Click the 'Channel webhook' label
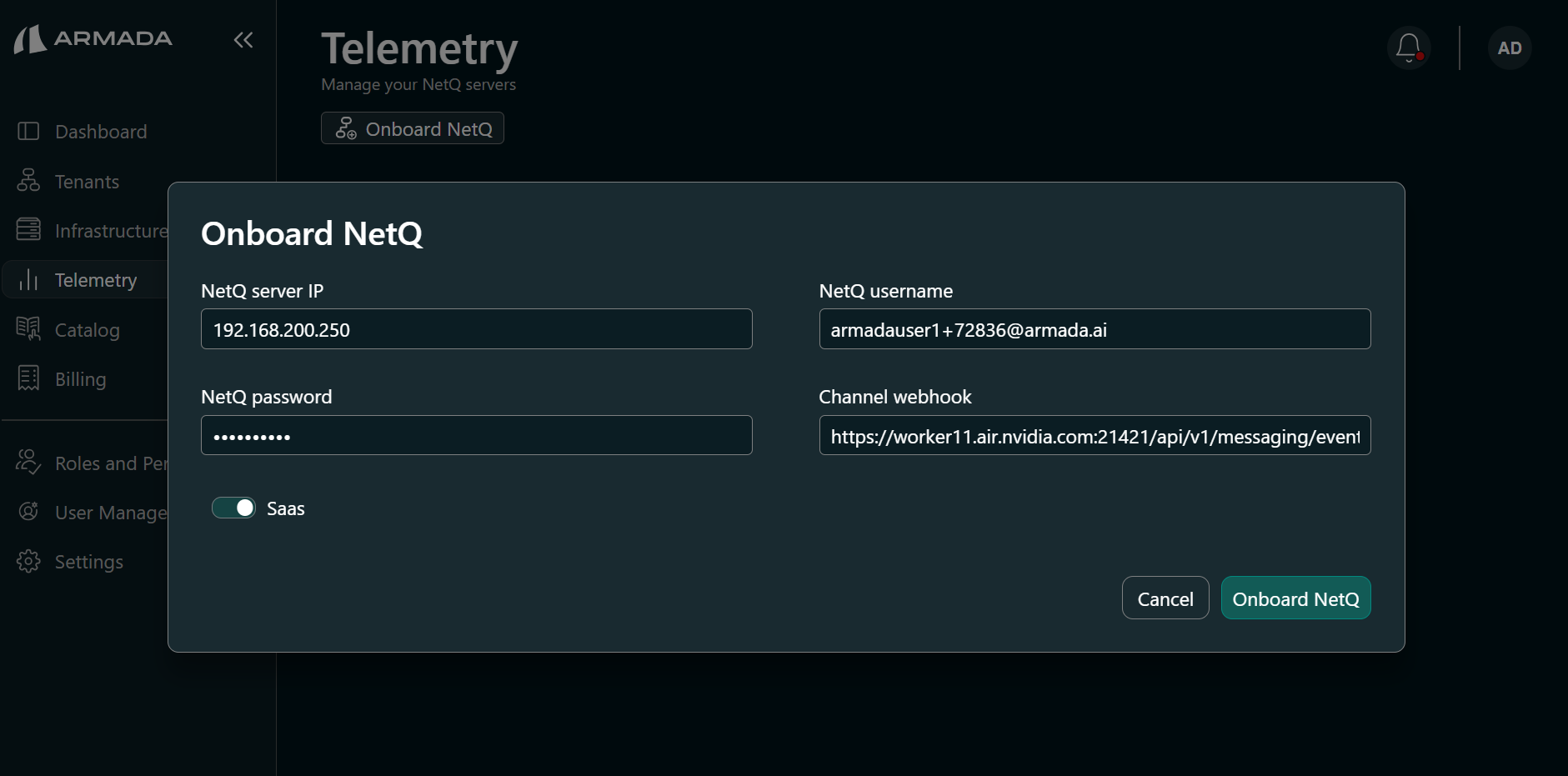The image size is (1568, 776). point(895,397)
